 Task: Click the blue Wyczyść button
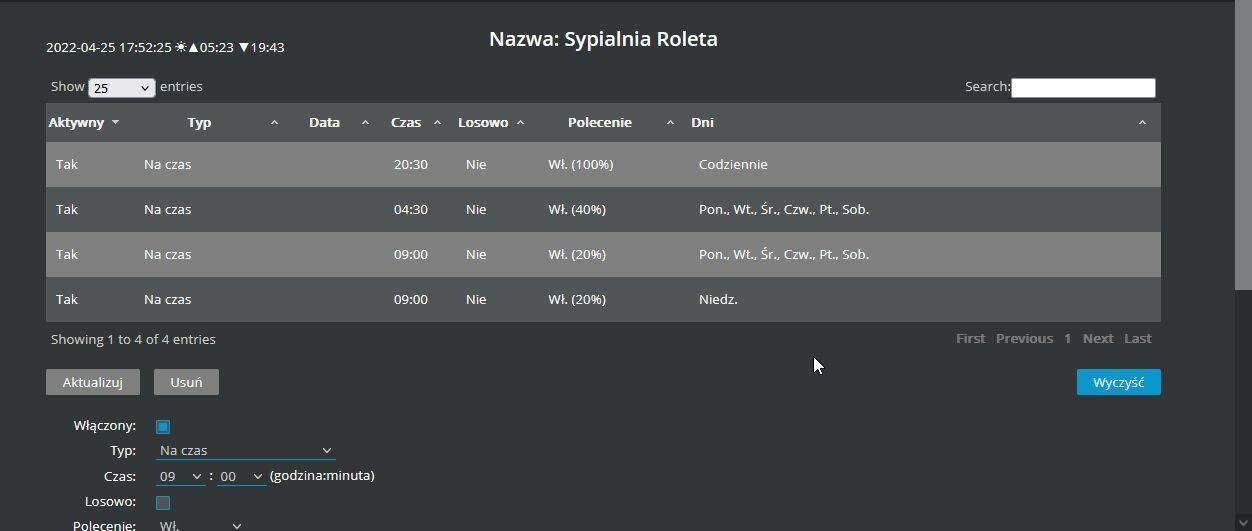pos(1118,382)
